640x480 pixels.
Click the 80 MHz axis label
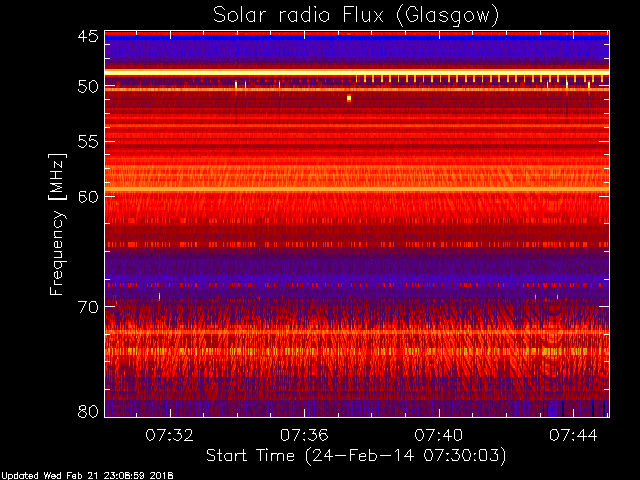[88, 411]
